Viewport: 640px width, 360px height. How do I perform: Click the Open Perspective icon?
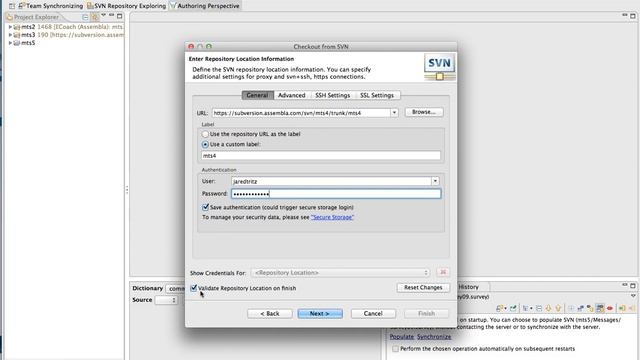pos(11,6)
